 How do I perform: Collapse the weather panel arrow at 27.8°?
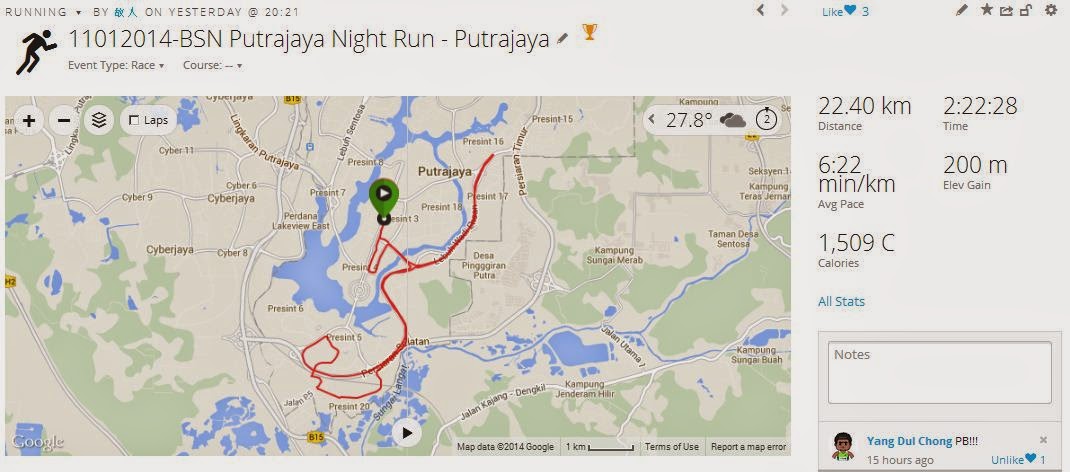pyautogui.click(x=652, y=119)
